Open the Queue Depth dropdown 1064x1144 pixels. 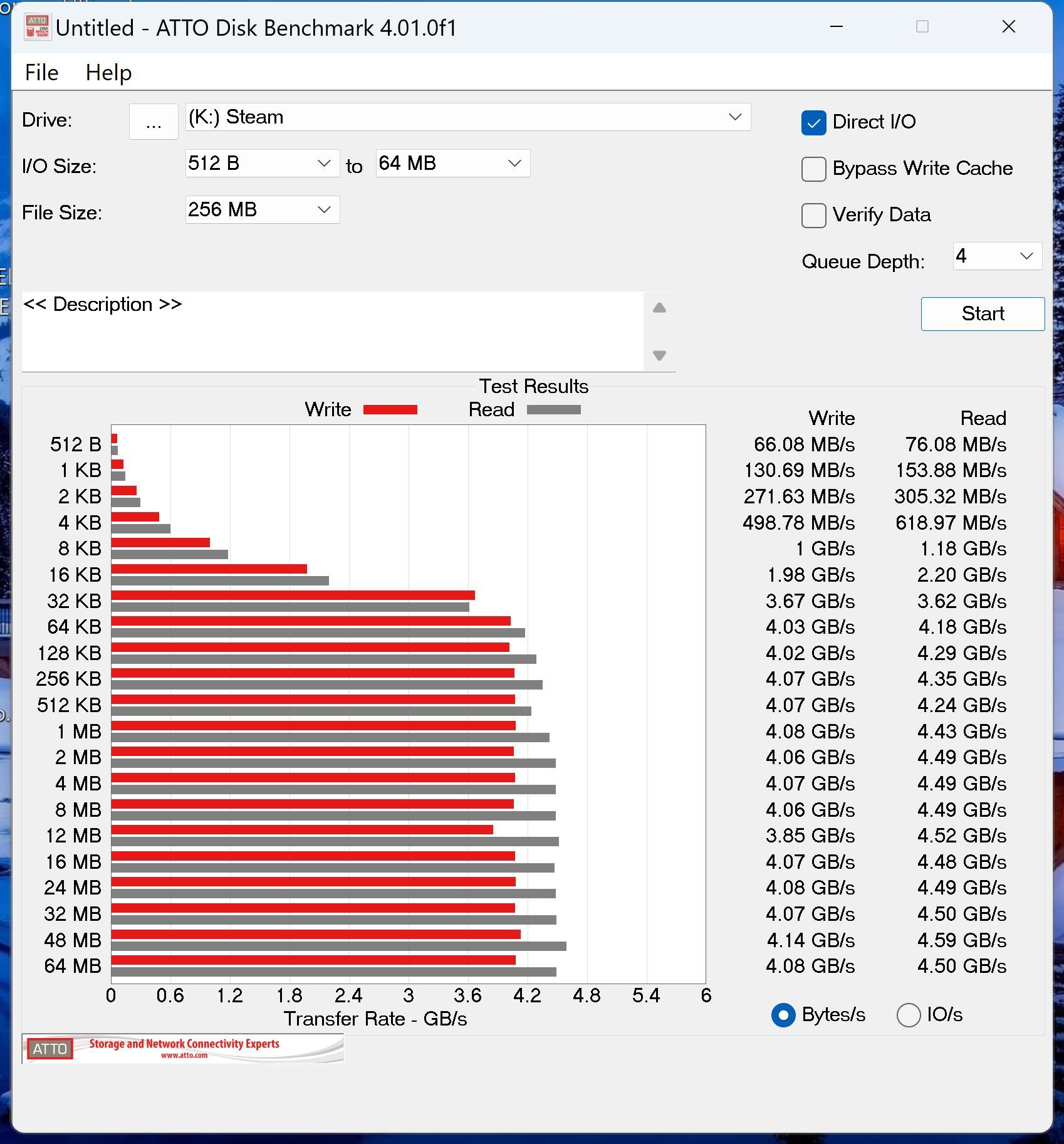coord(997,256)
